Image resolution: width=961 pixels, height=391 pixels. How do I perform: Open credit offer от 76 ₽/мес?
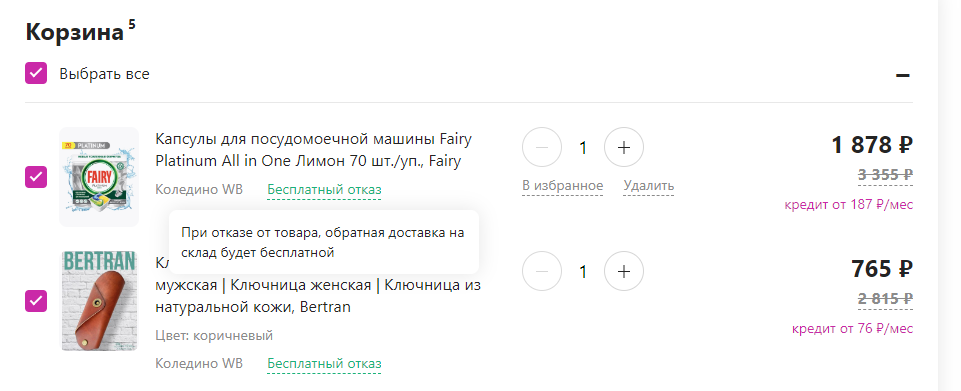point(853,328)
